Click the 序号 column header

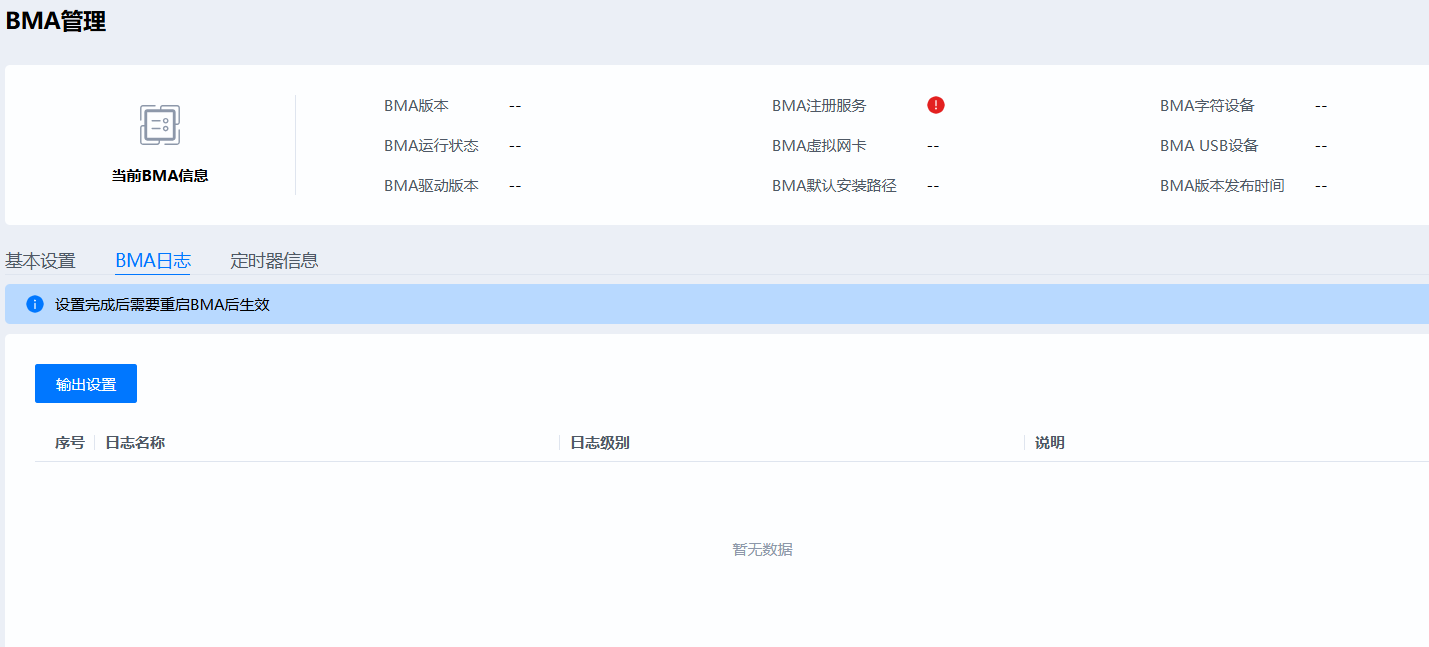point(68,442)
